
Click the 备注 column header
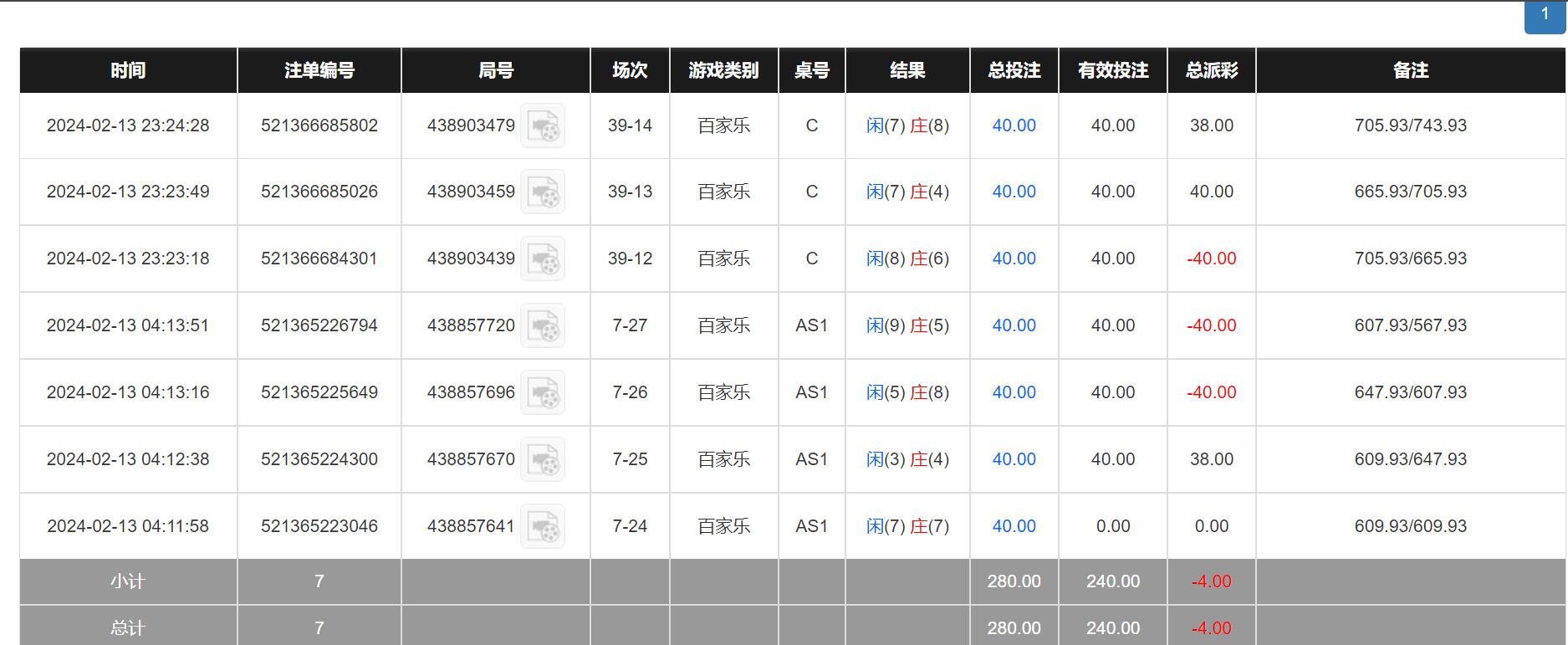[1411, 70]
